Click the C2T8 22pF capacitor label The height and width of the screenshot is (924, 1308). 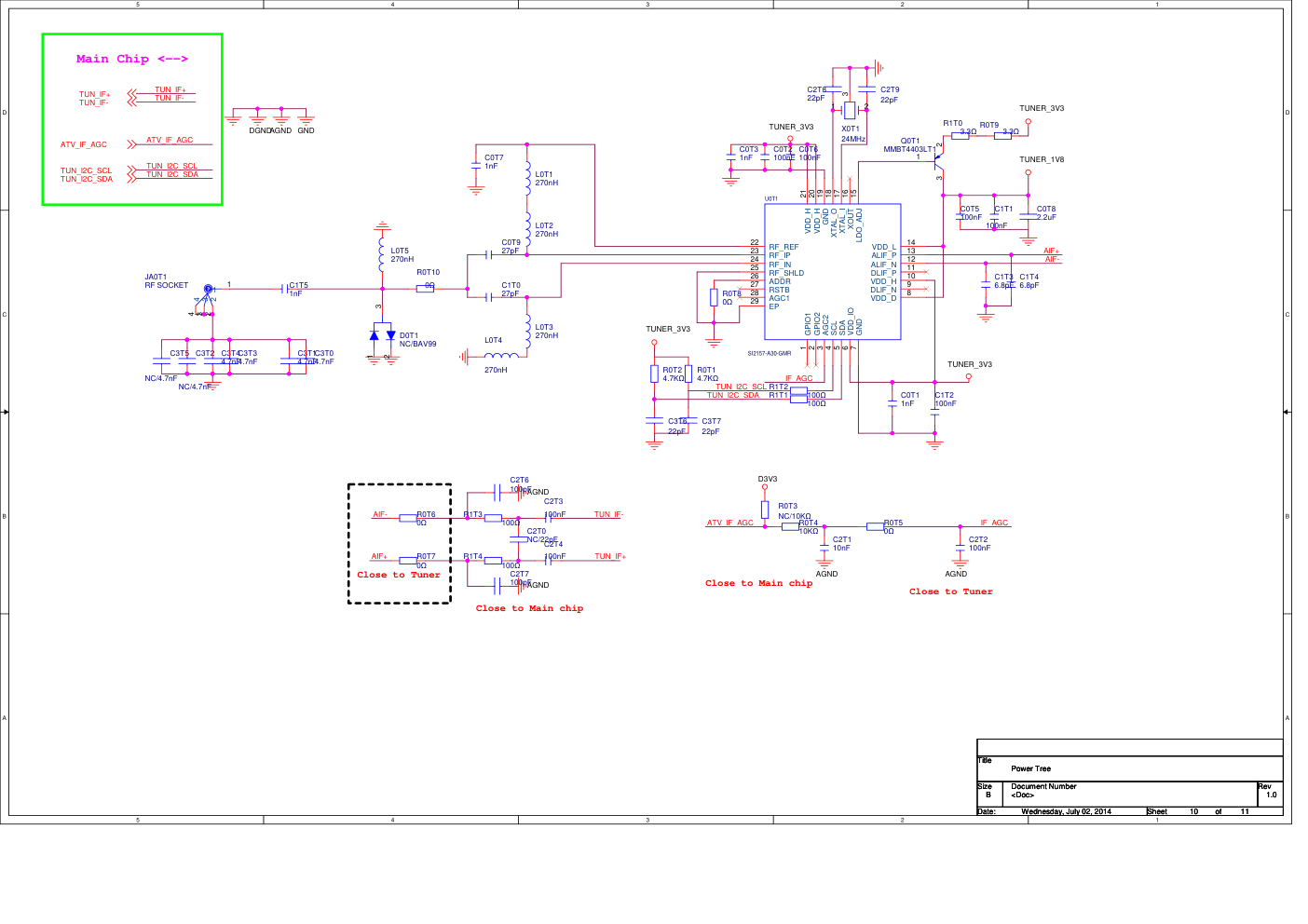point(816,94)
